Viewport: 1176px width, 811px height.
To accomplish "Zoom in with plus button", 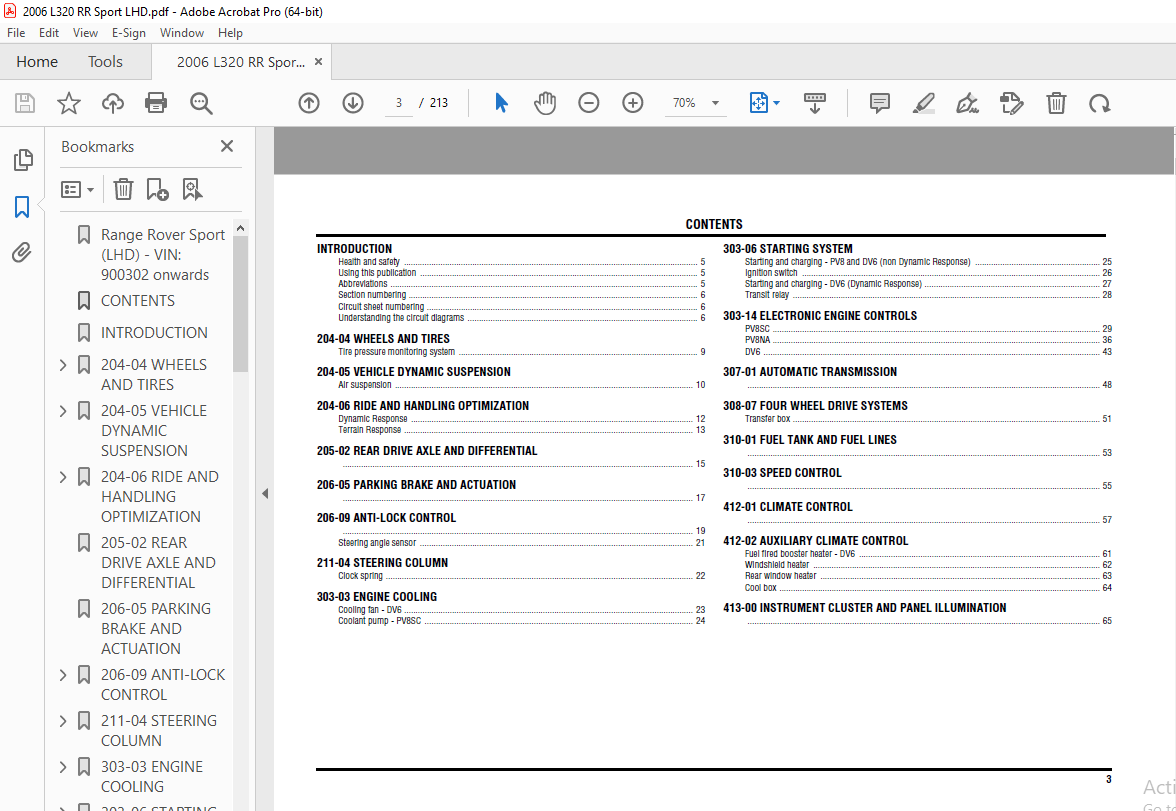I will coord(633,103).
